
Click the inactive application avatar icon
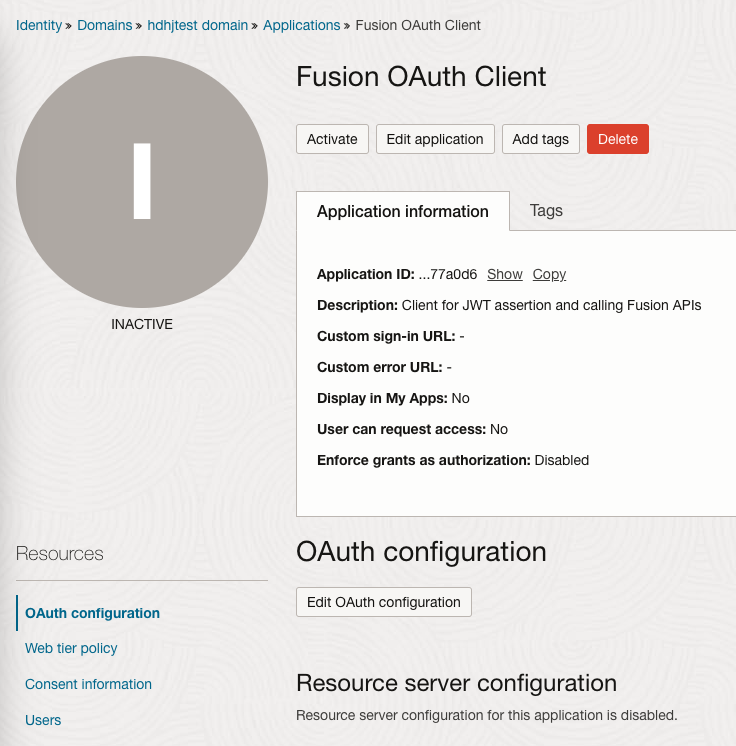click(142, 182)
